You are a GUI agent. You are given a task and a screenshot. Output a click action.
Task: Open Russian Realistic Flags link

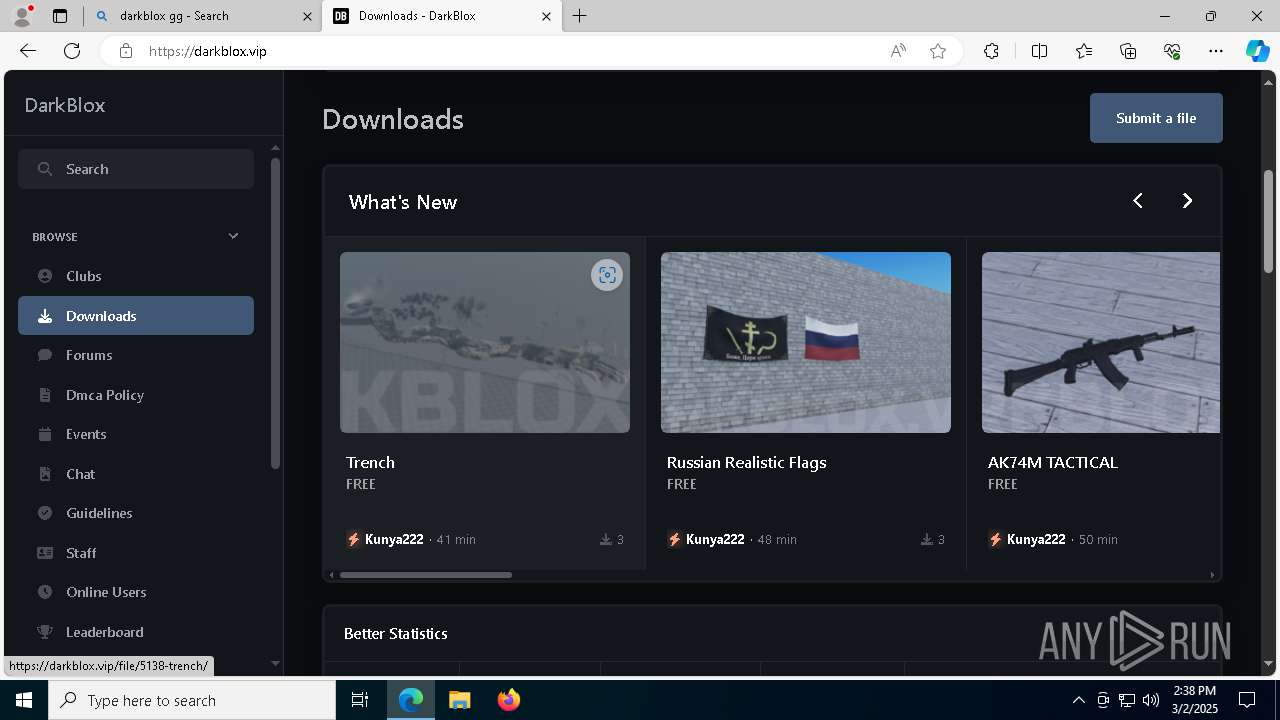pyautogui.click(x=746, y=462)
